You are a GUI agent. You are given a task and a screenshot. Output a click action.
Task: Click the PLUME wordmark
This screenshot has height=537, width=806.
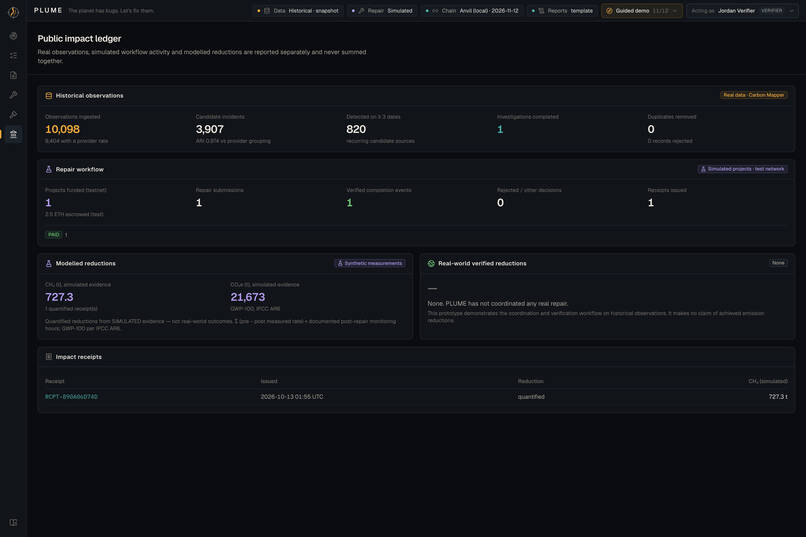pyautogui.click(x=48, y=10)
